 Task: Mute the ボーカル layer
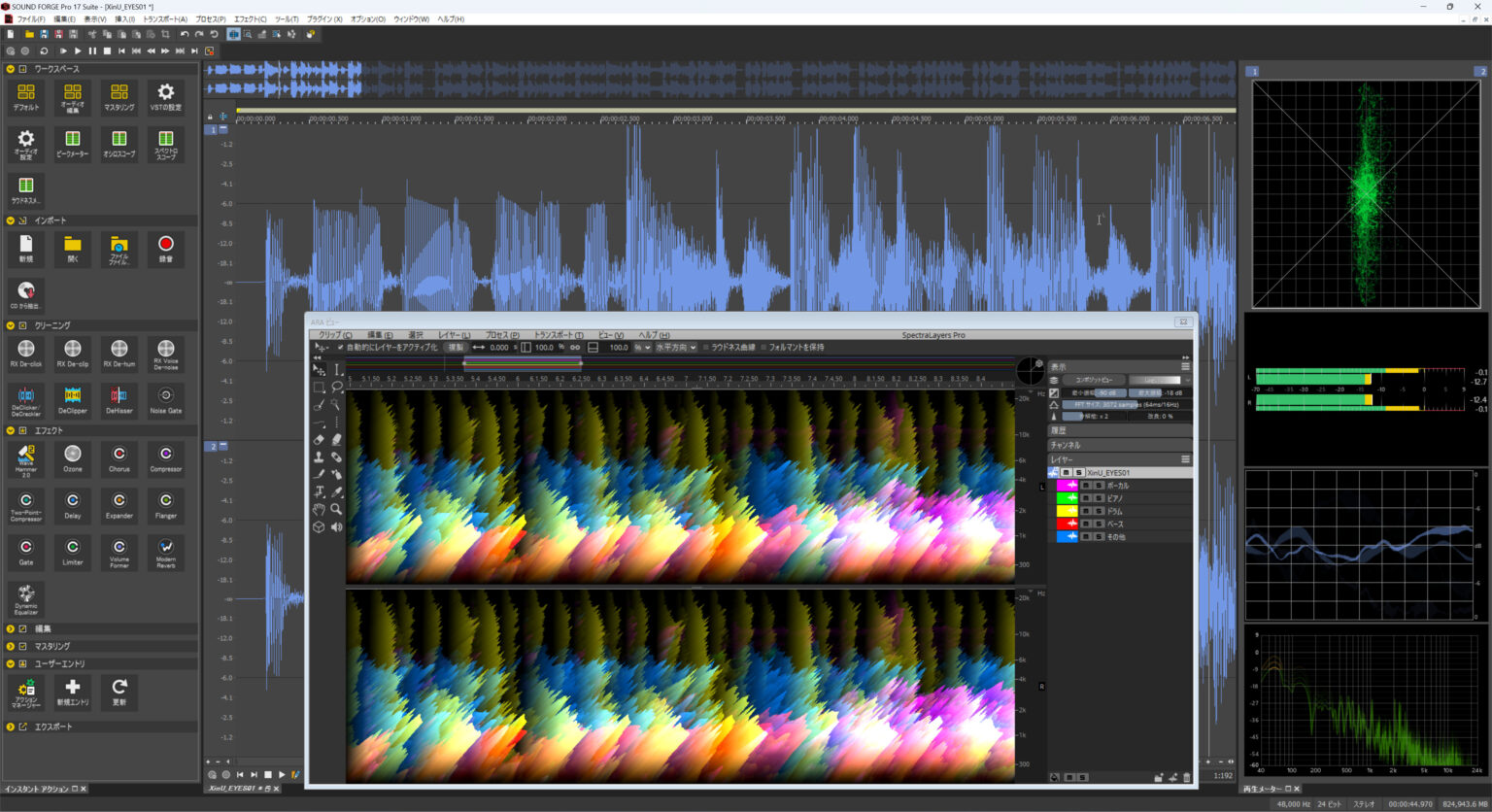click(1086, 485)
